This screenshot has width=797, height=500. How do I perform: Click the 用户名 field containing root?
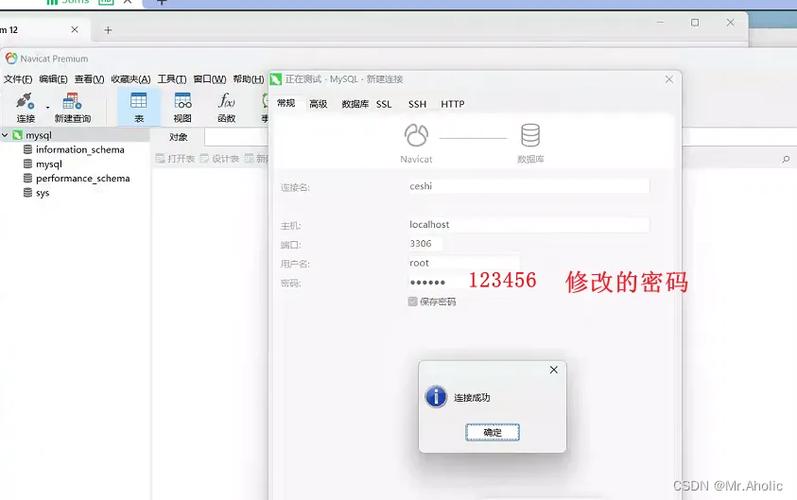click(x=463, y=263)
